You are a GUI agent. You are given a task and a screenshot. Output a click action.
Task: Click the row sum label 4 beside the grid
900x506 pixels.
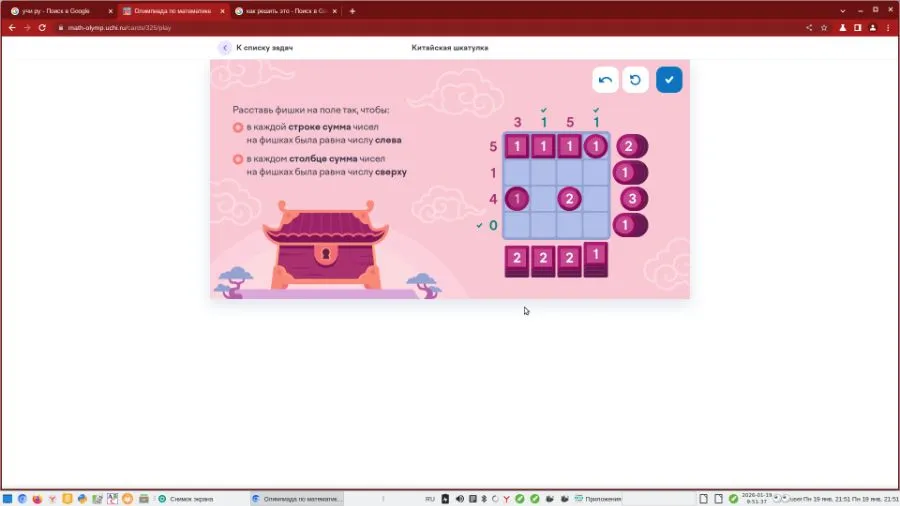tap(492, 199)
